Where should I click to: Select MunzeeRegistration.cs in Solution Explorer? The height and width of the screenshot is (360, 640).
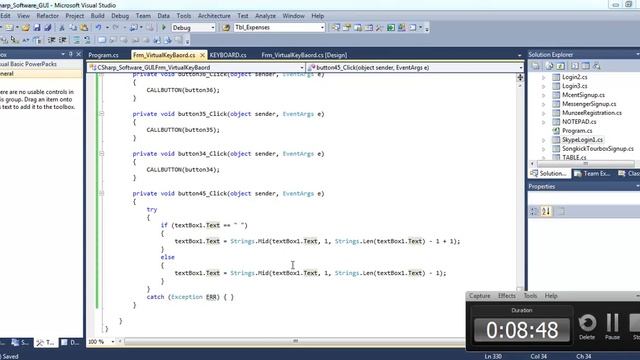point(592,113)
